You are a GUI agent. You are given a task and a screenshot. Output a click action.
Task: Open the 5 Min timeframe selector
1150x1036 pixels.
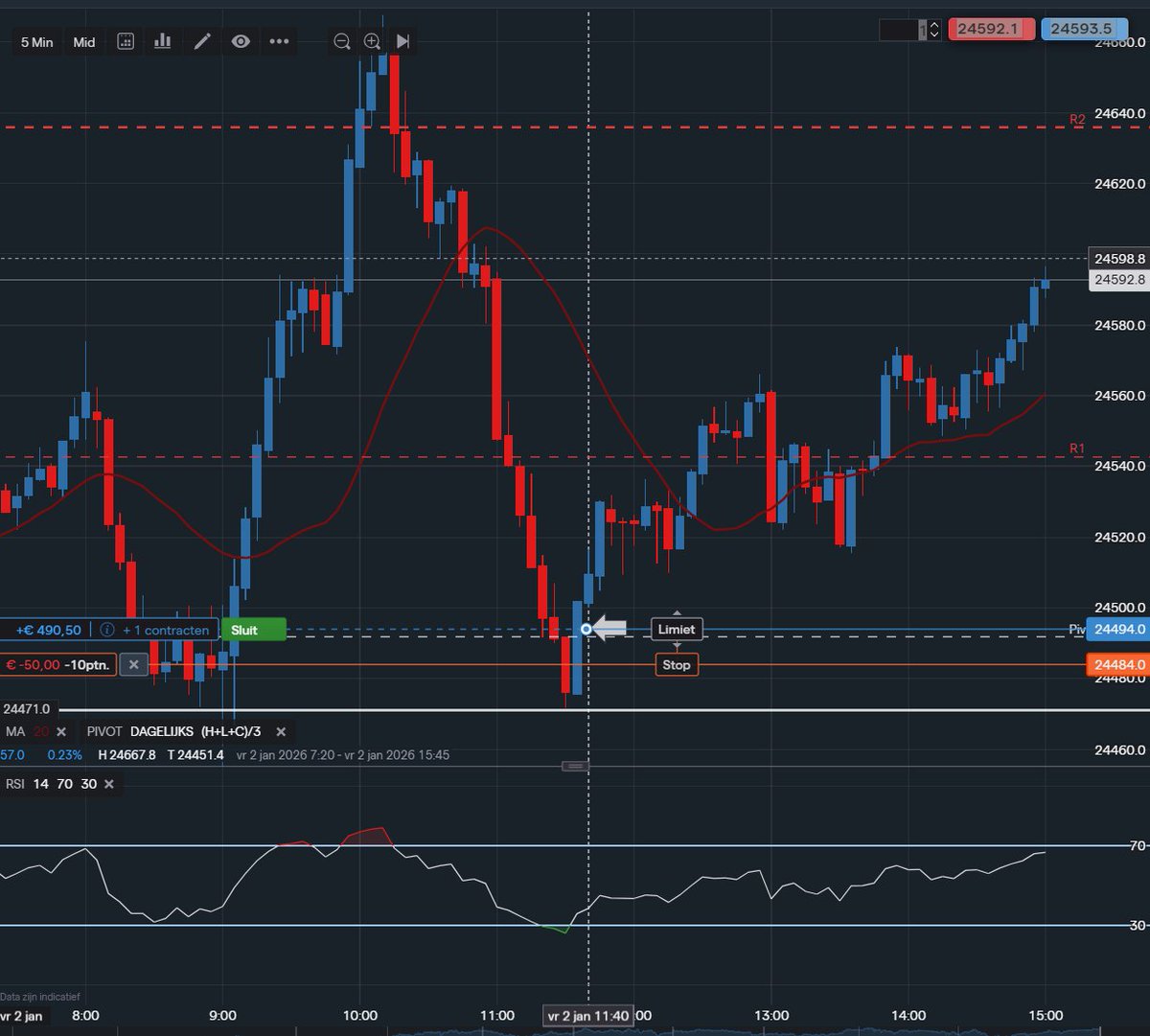tap(35, 41)
